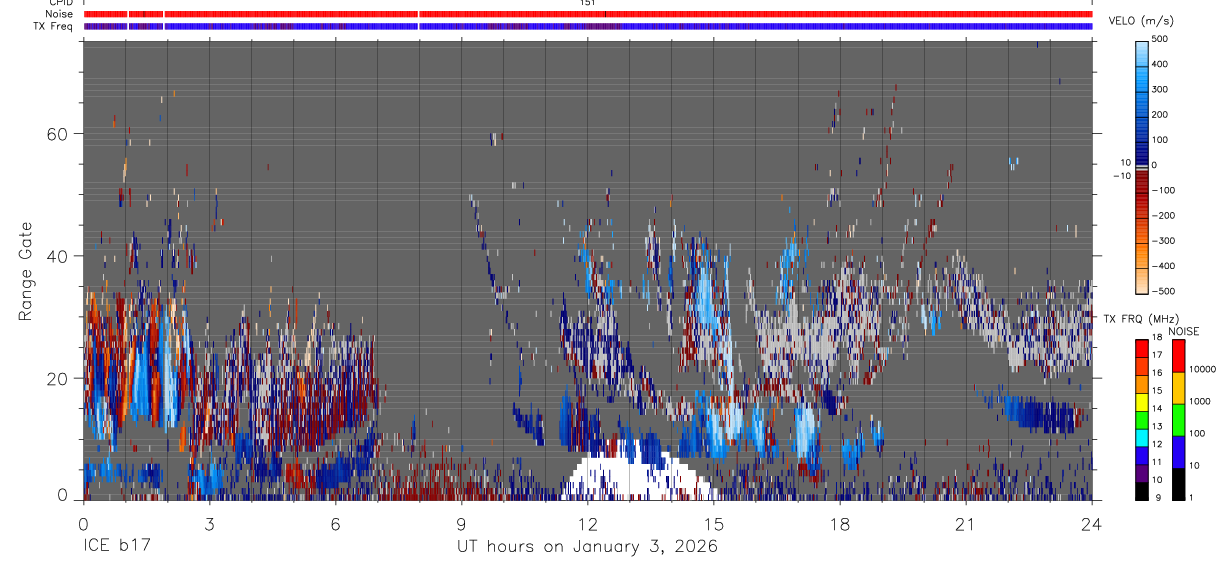The height and width of the screenshot is (567, 1228).
Task: Click the 'TX Freq' row label
Action: [x=54, y=26]
